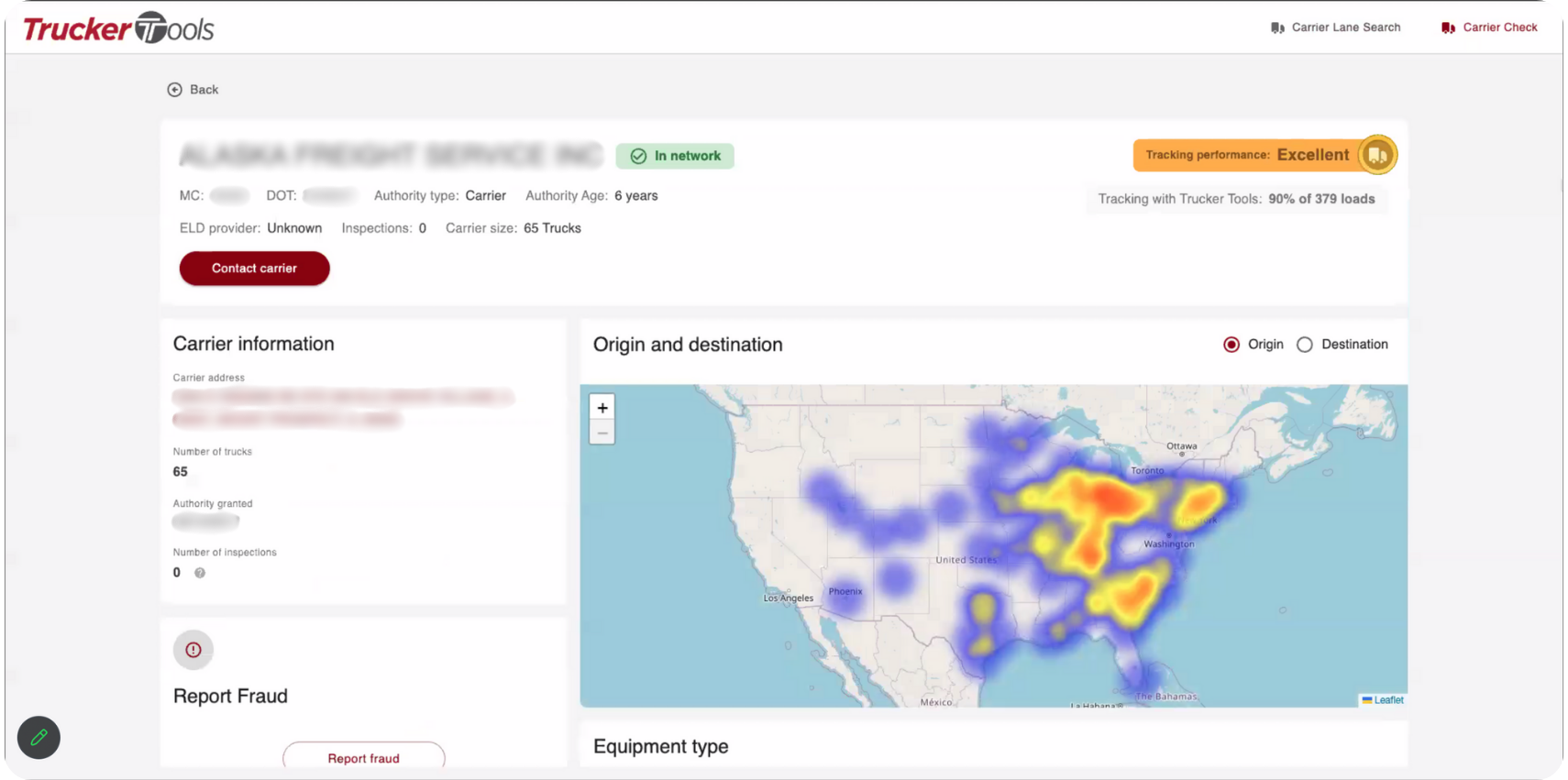Open Carrier Lane Search page
Viewport: 1568px width, 780px height.
[x=1345, y=27]
